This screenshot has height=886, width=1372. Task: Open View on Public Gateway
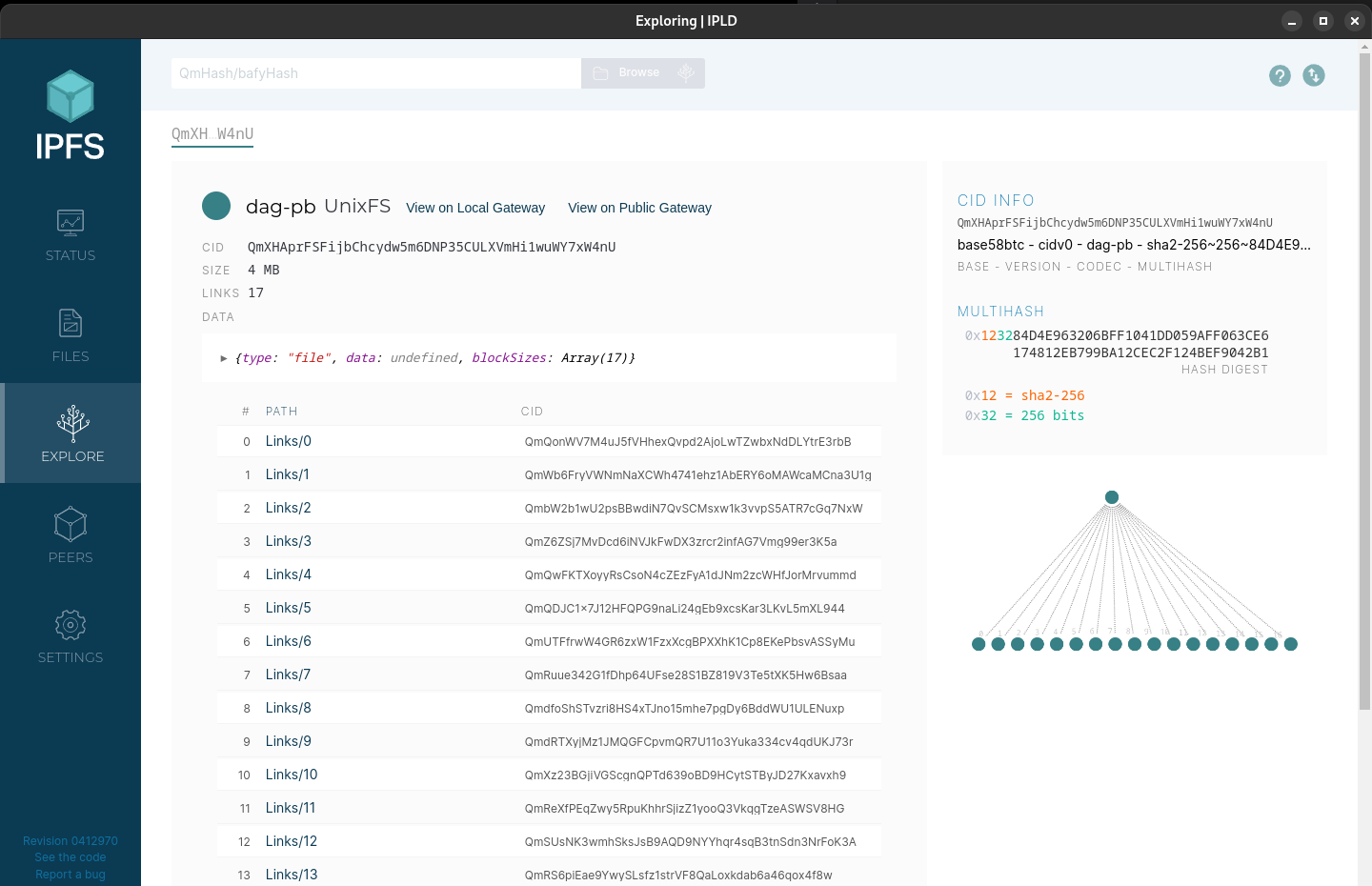(x=639, y=208)
